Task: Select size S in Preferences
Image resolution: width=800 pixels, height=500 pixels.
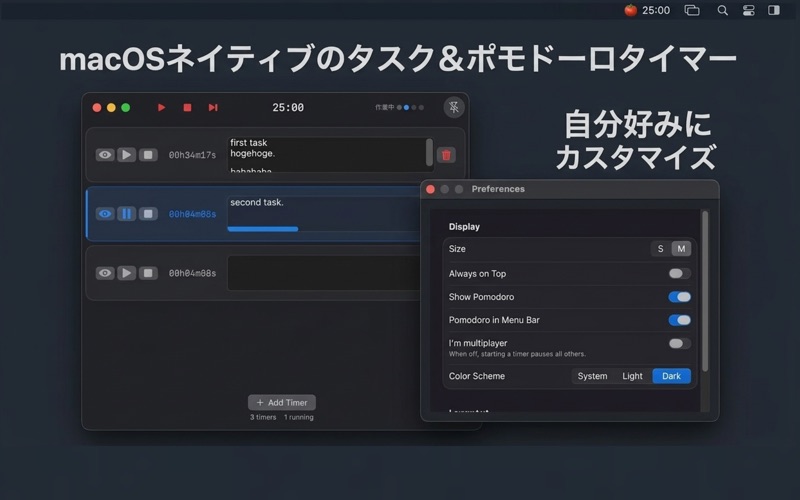Action: click(661, 249)
